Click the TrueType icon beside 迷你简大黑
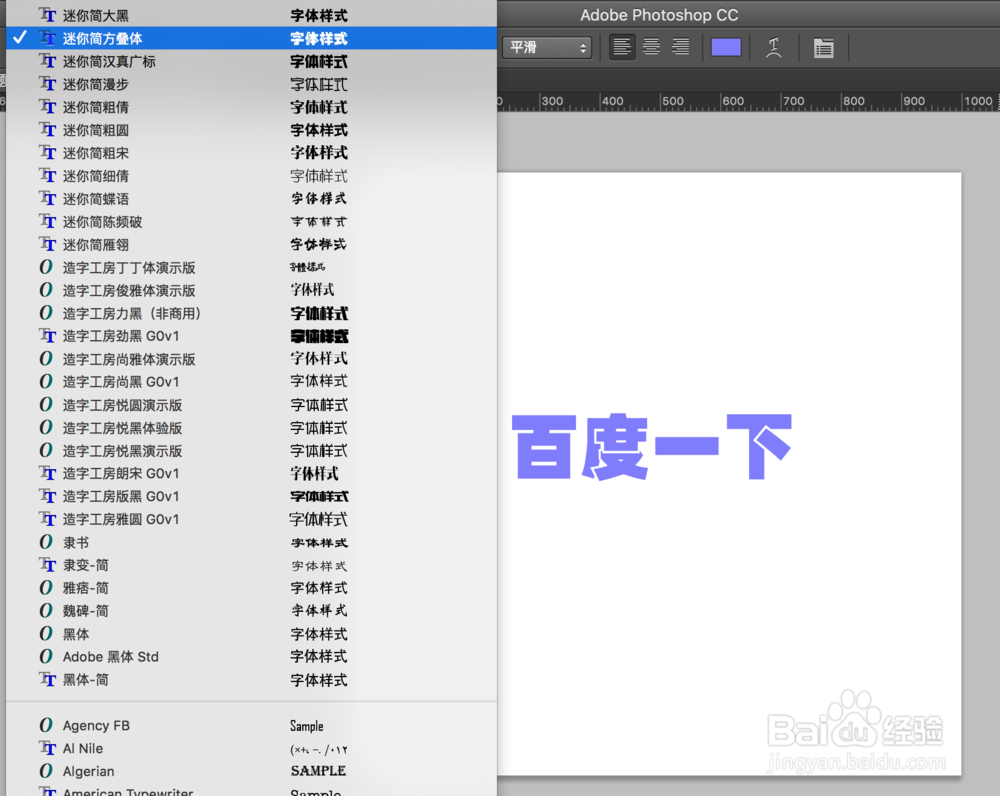 coord(47,15)
